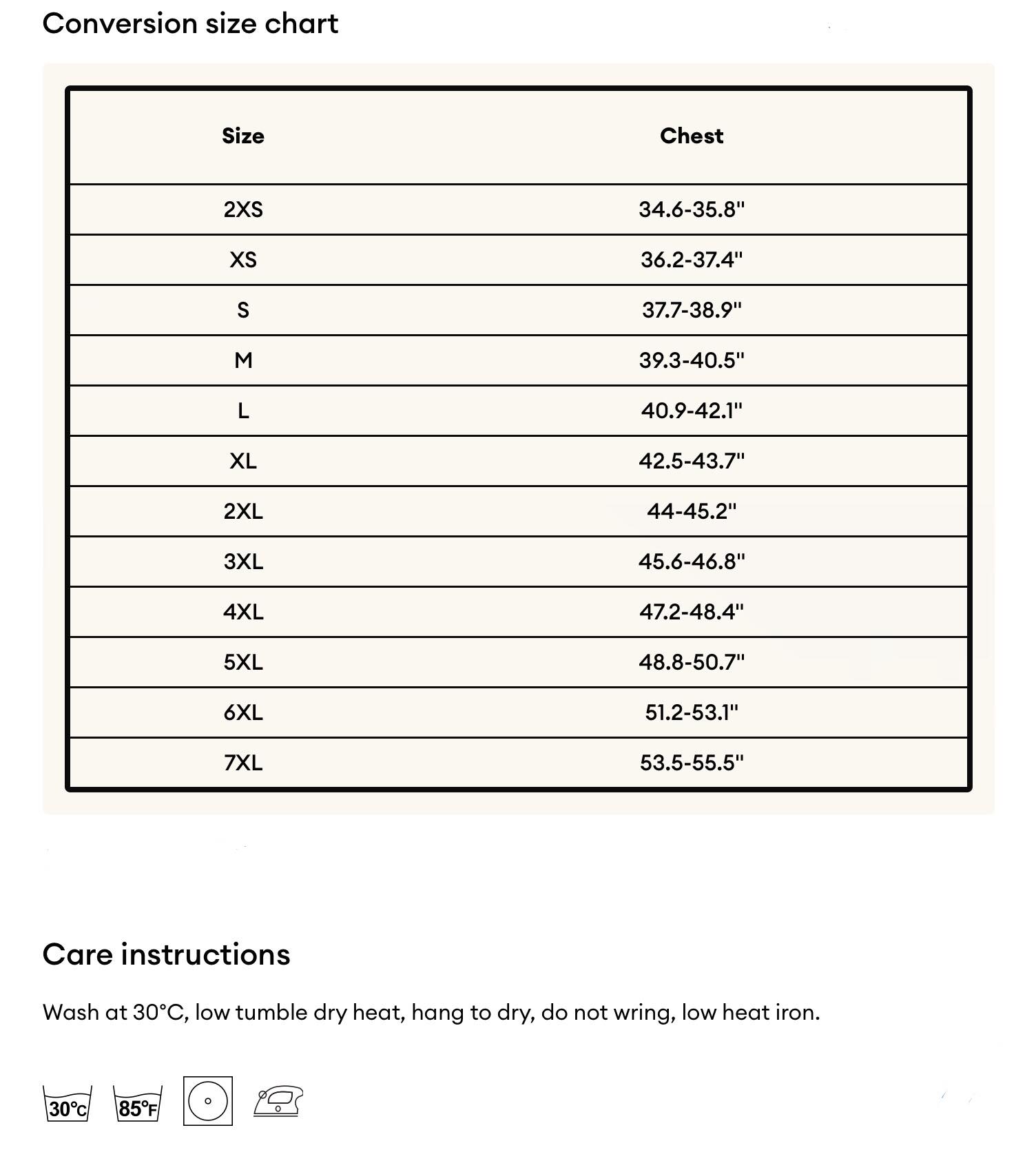
Task: Click the XL size cell
Action: point(243,461)
